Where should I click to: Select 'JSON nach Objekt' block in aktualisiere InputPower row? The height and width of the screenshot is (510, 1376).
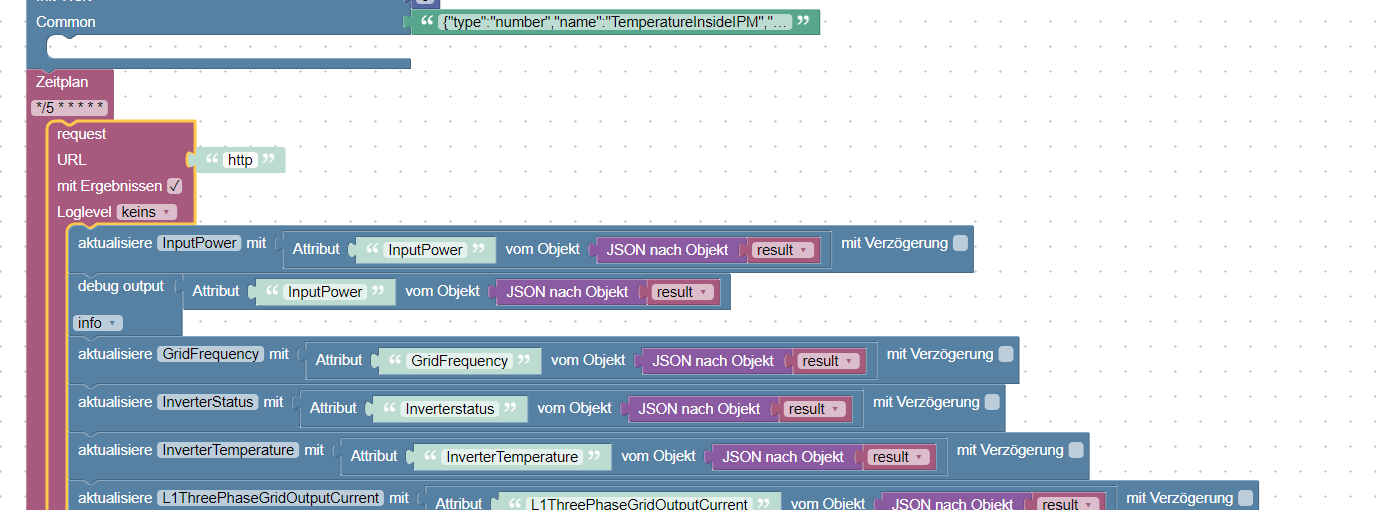tap(667, 250)
